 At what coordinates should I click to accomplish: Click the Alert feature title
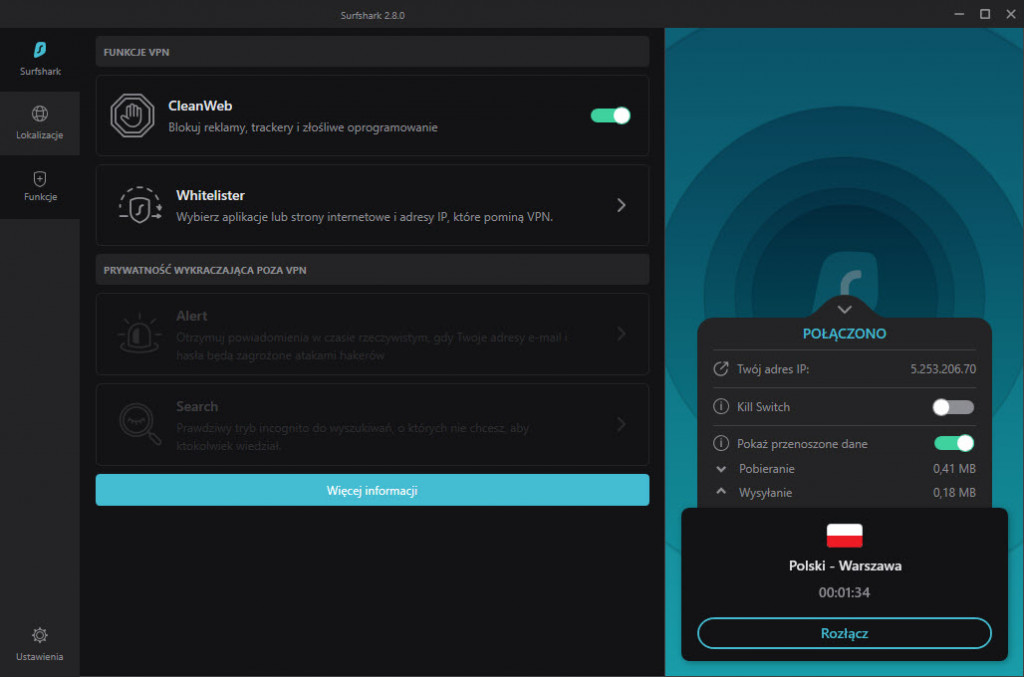(x=191, y=316)
